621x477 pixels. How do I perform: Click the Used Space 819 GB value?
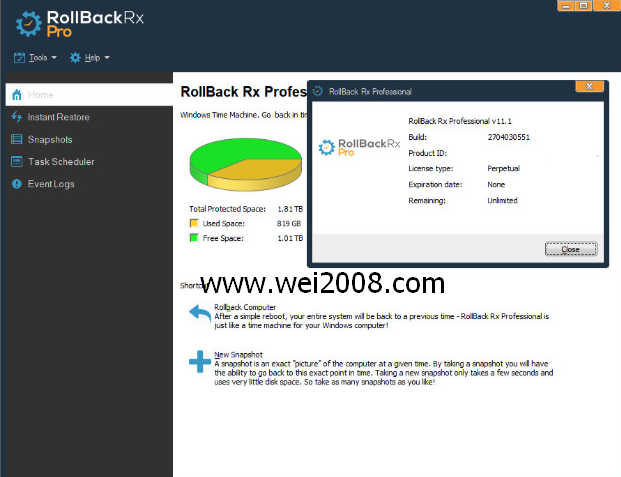click(289, 223)
